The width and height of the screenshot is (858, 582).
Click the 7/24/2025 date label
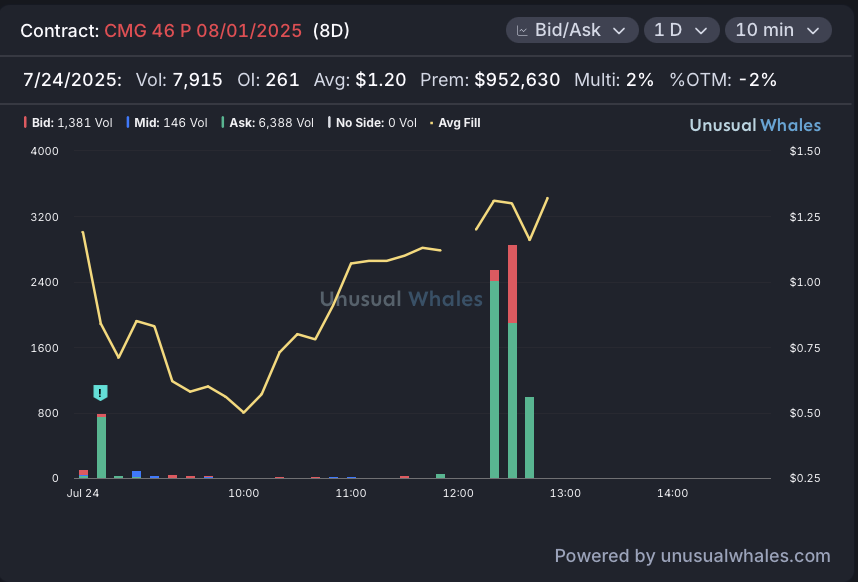pos(72,80)
